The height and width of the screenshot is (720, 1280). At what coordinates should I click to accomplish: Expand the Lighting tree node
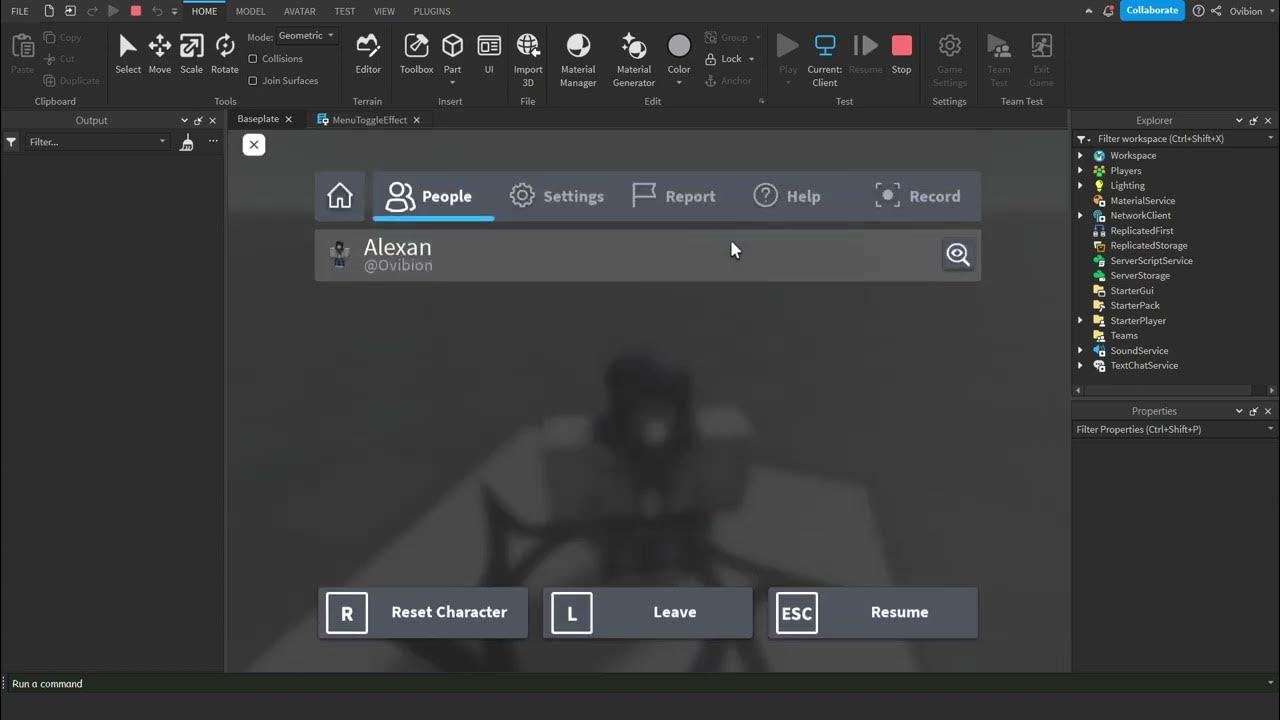point(1080,186)
